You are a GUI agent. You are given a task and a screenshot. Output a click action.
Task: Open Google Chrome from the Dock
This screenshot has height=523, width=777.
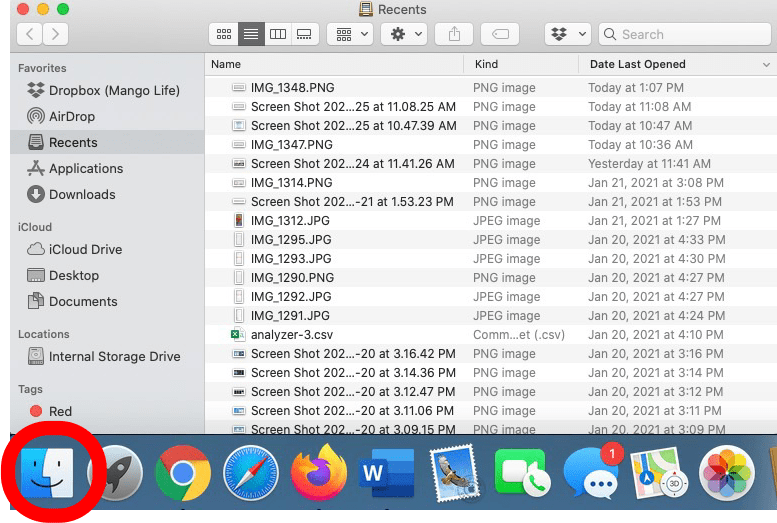(182, 472)
